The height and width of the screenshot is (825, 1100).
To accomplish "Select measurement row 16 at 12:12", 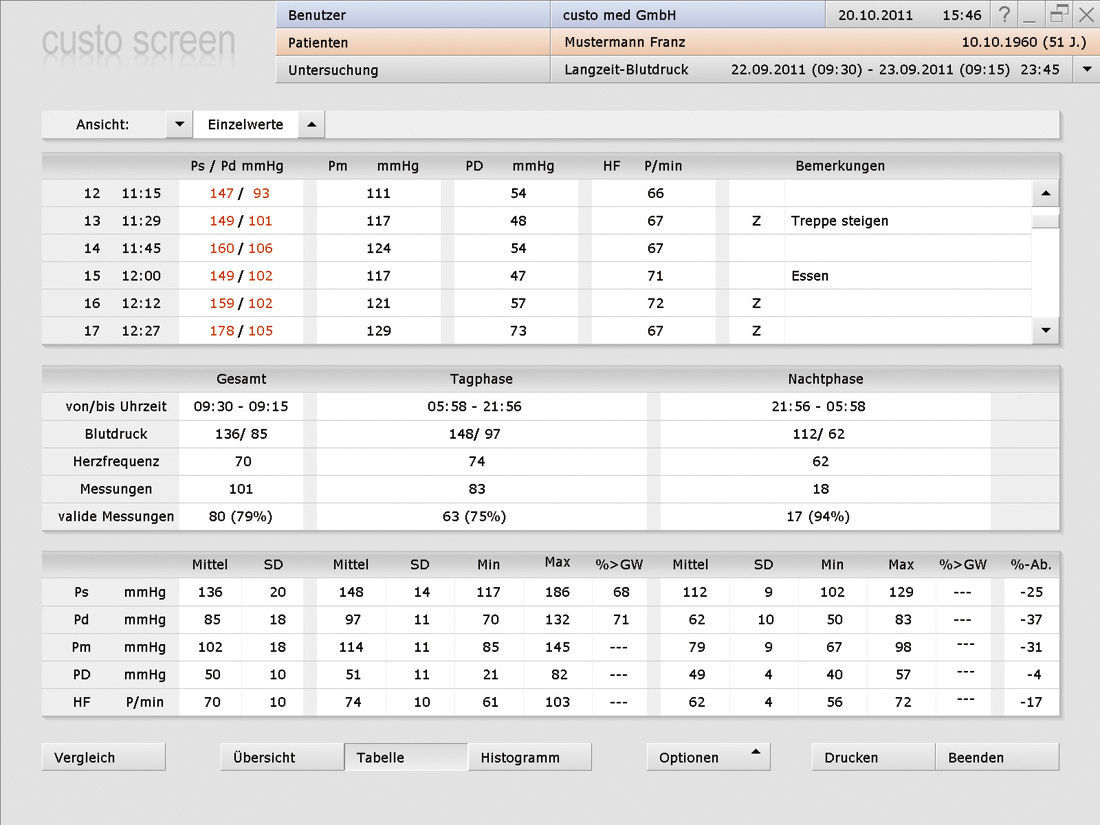I will pos(537,303).
